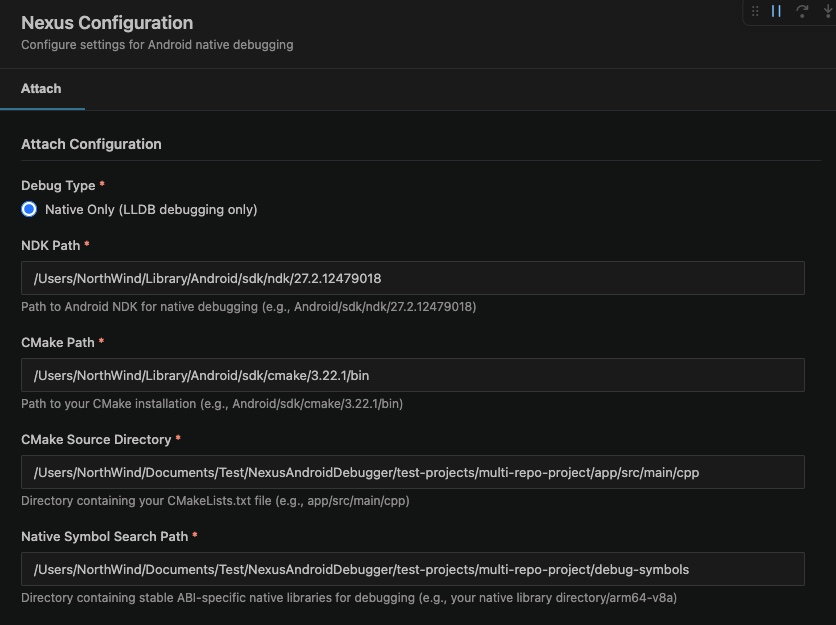Viewport: 836px width, 625px height.
Task: Click 'Configure settings for Android native debugging' subtitle
Action: [x=157, y=45]
